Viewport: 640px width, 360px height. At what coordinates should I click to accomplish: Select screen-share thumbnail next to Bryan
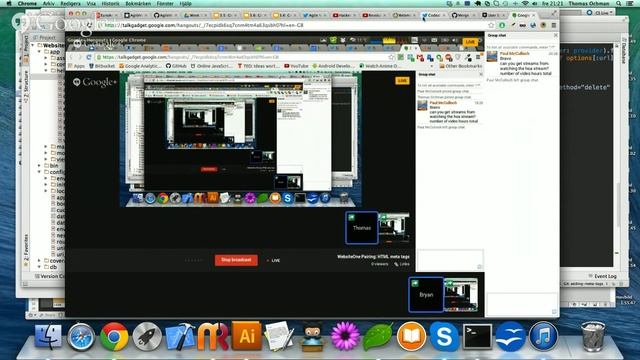pyautogui.click(x=461, y=295)
